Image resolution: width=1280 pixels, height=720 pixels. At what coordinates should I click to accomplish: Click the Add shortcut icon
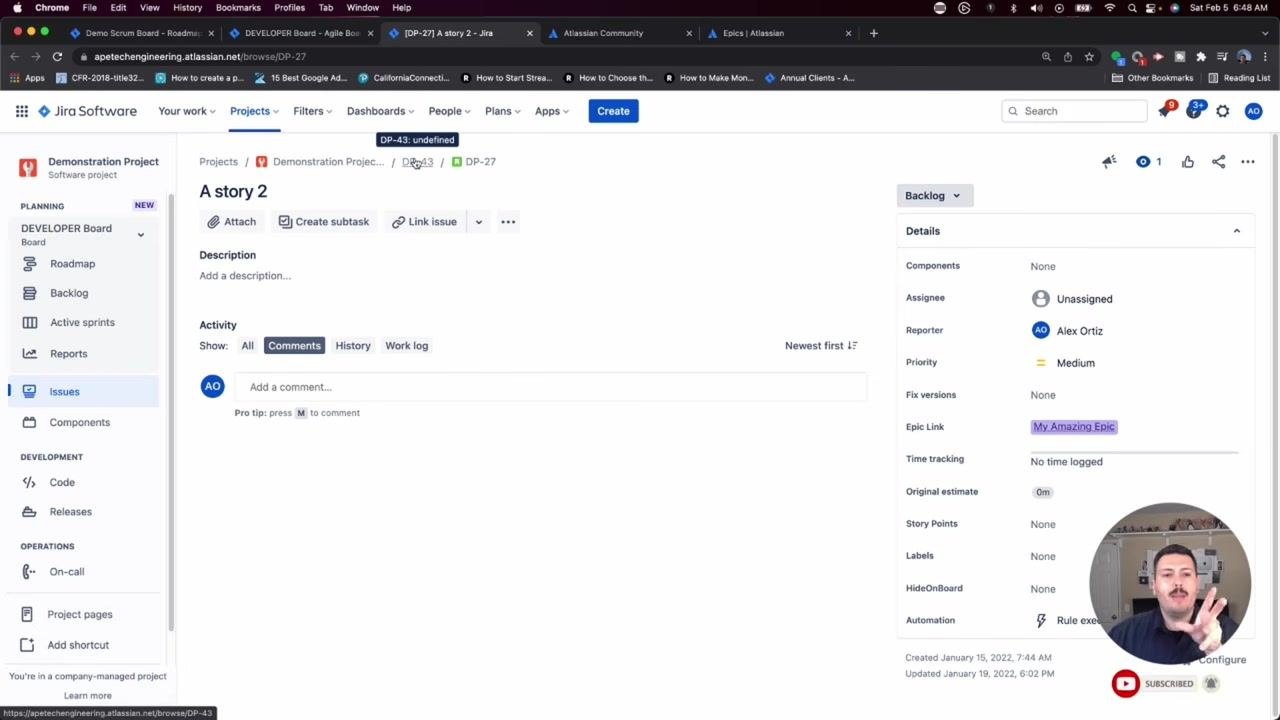[x=27, y=645]
